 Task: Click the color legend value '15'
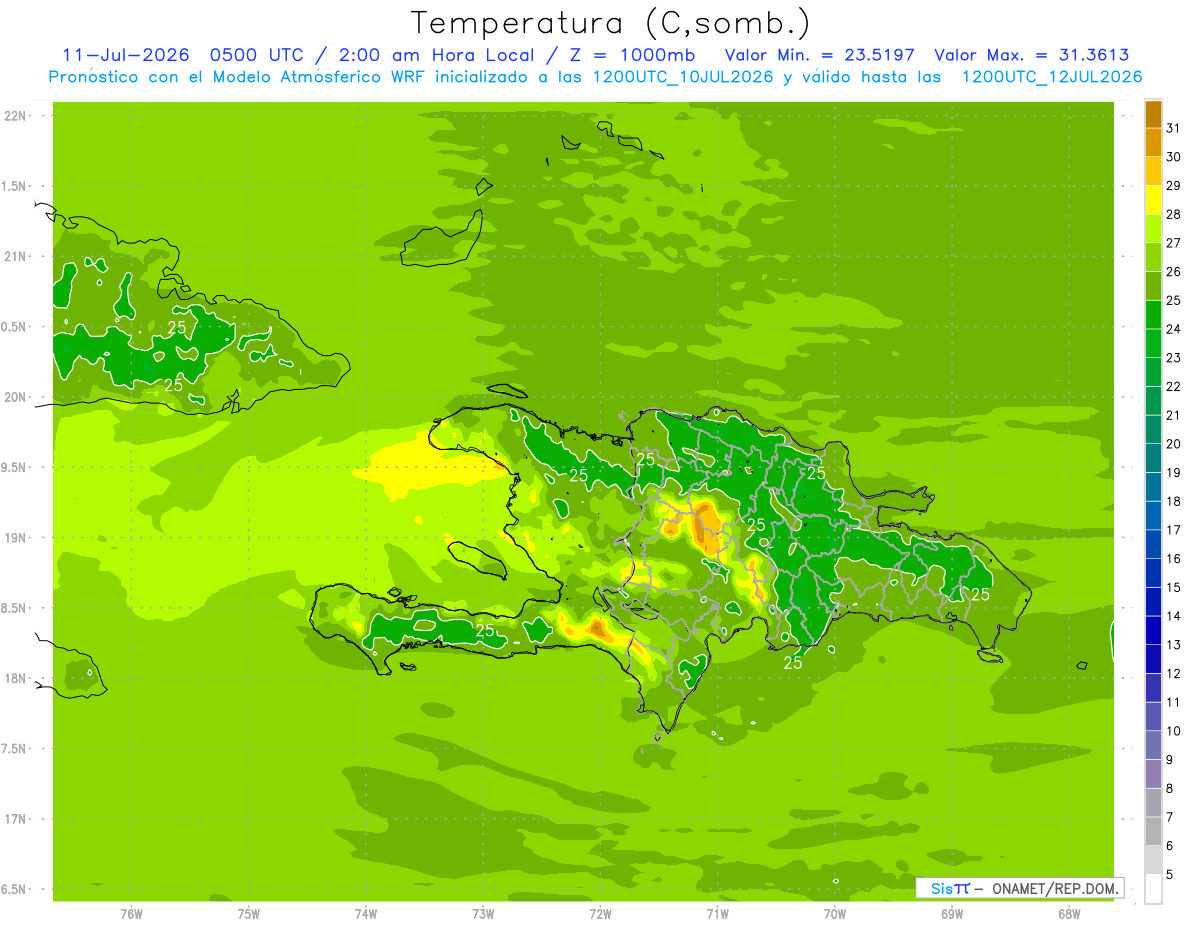(1173, 587)
